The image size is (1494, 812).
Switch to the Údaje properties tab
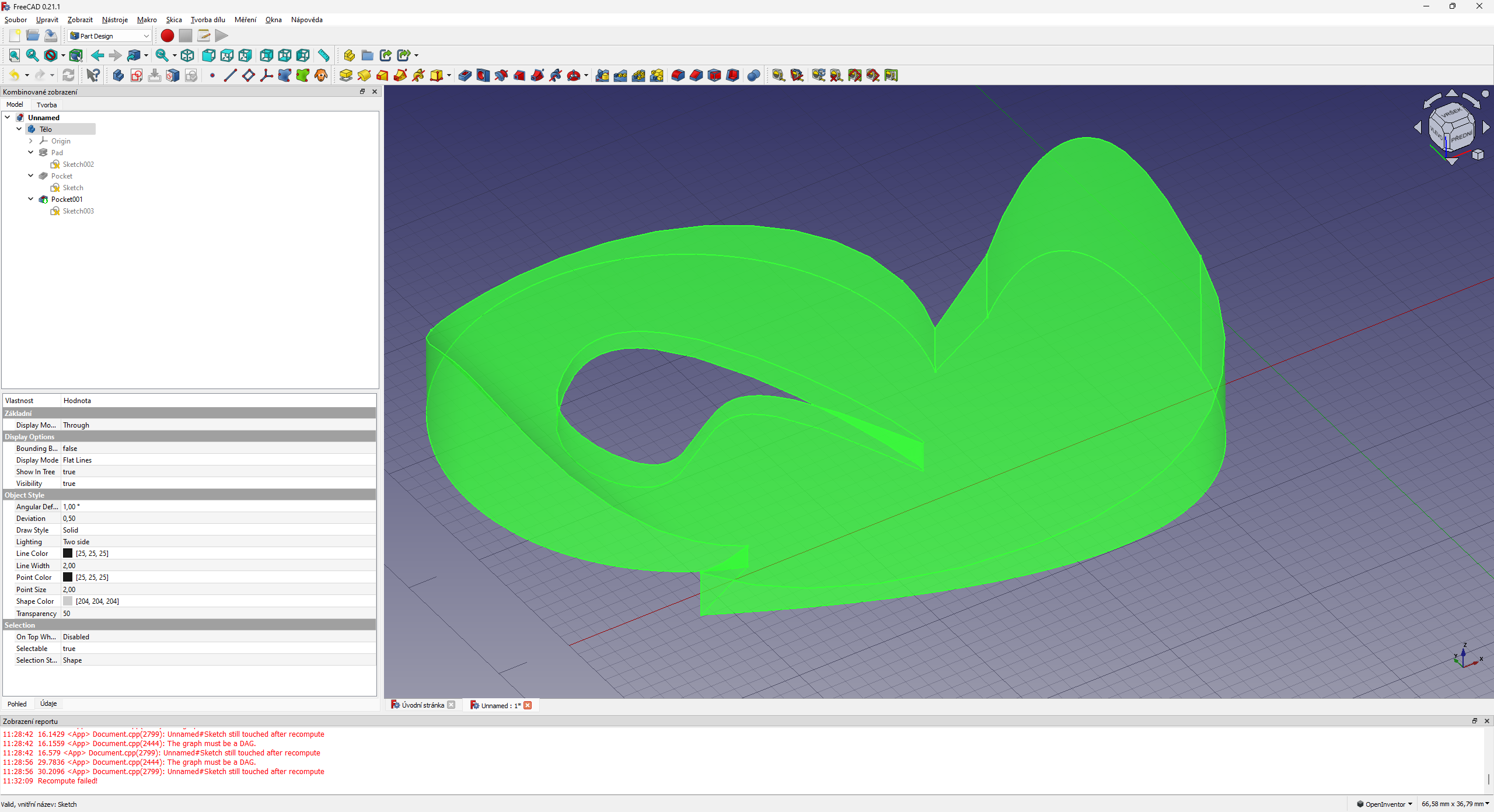pos(48,703)
